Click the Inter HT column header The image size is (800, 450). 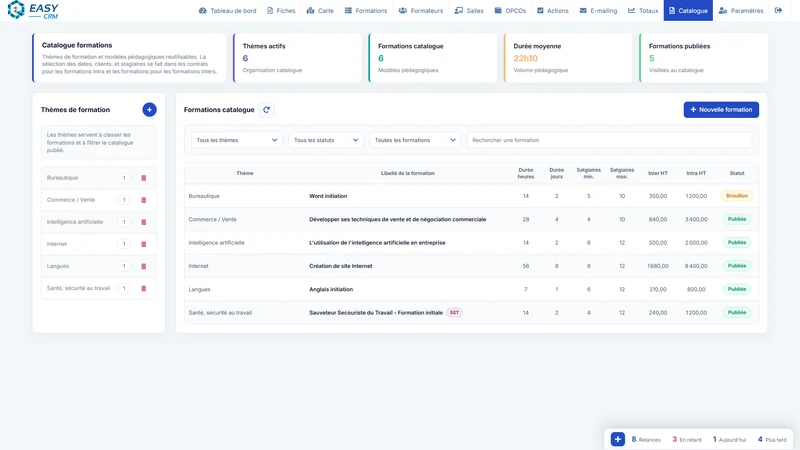tap(658, 173)
